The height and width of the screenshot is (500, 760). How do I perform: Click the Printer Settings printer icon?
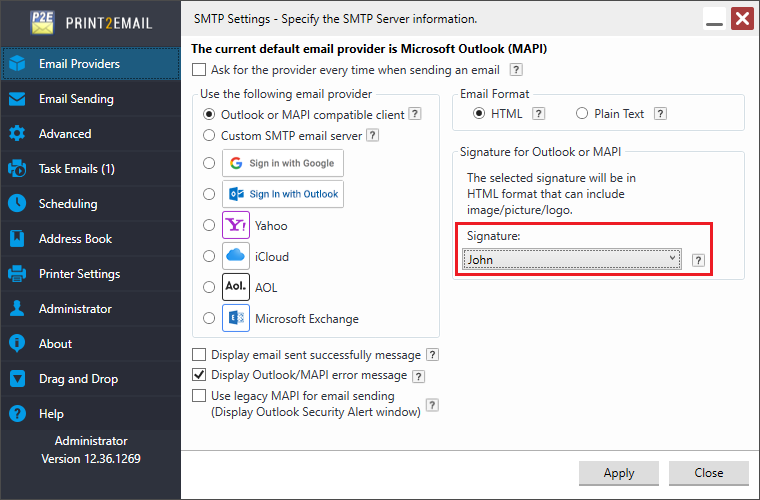pos(17,274)
